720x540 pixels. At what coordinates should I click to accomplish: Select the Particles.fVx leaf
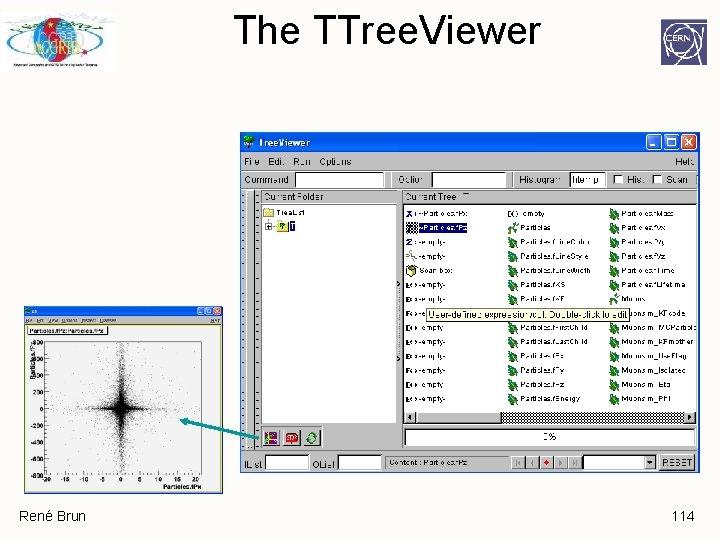[x=637, y=228]
